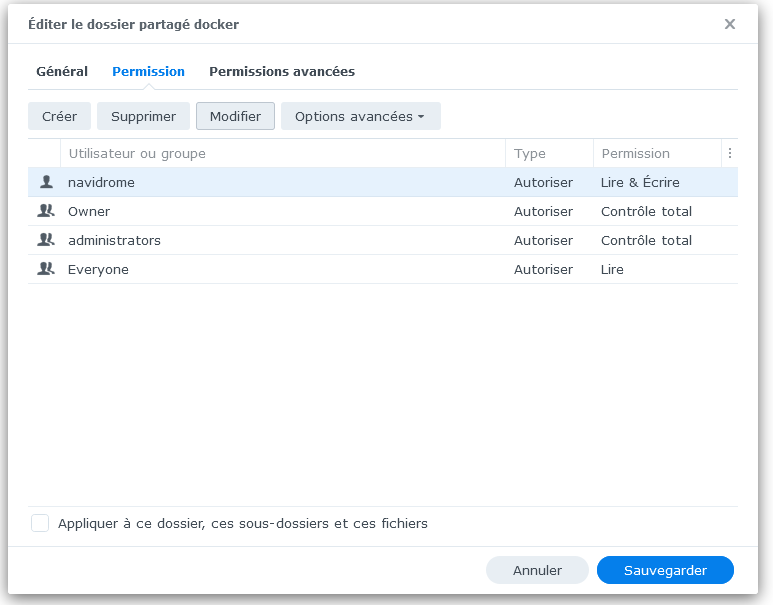Click the Créer button
The height and width of the screenshot is (605, 773).
[59, 117]
